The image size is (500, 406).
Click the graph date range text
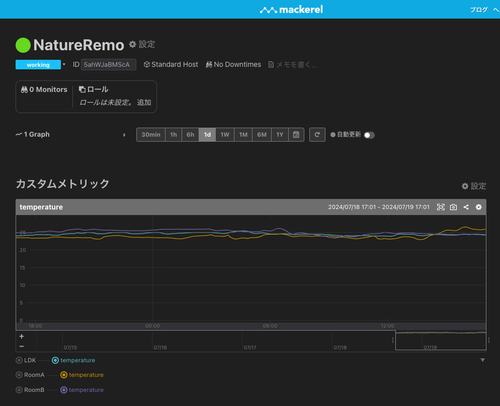point(379,207)
